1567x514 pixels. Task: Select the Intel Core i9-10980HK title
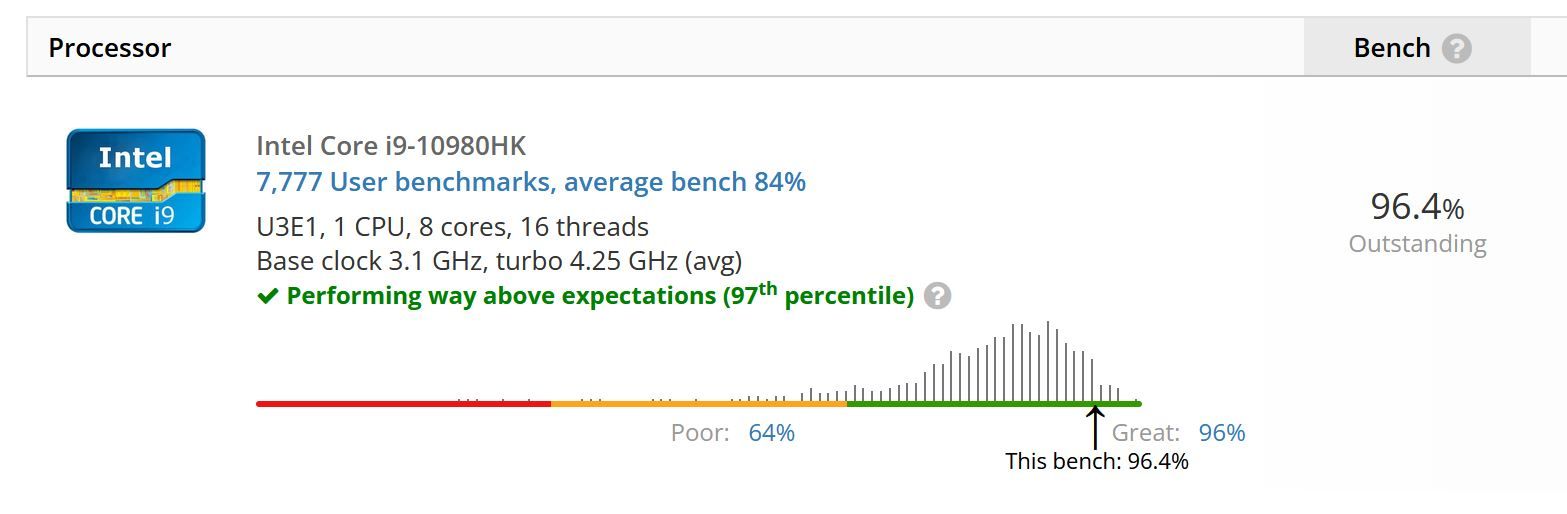391,146
